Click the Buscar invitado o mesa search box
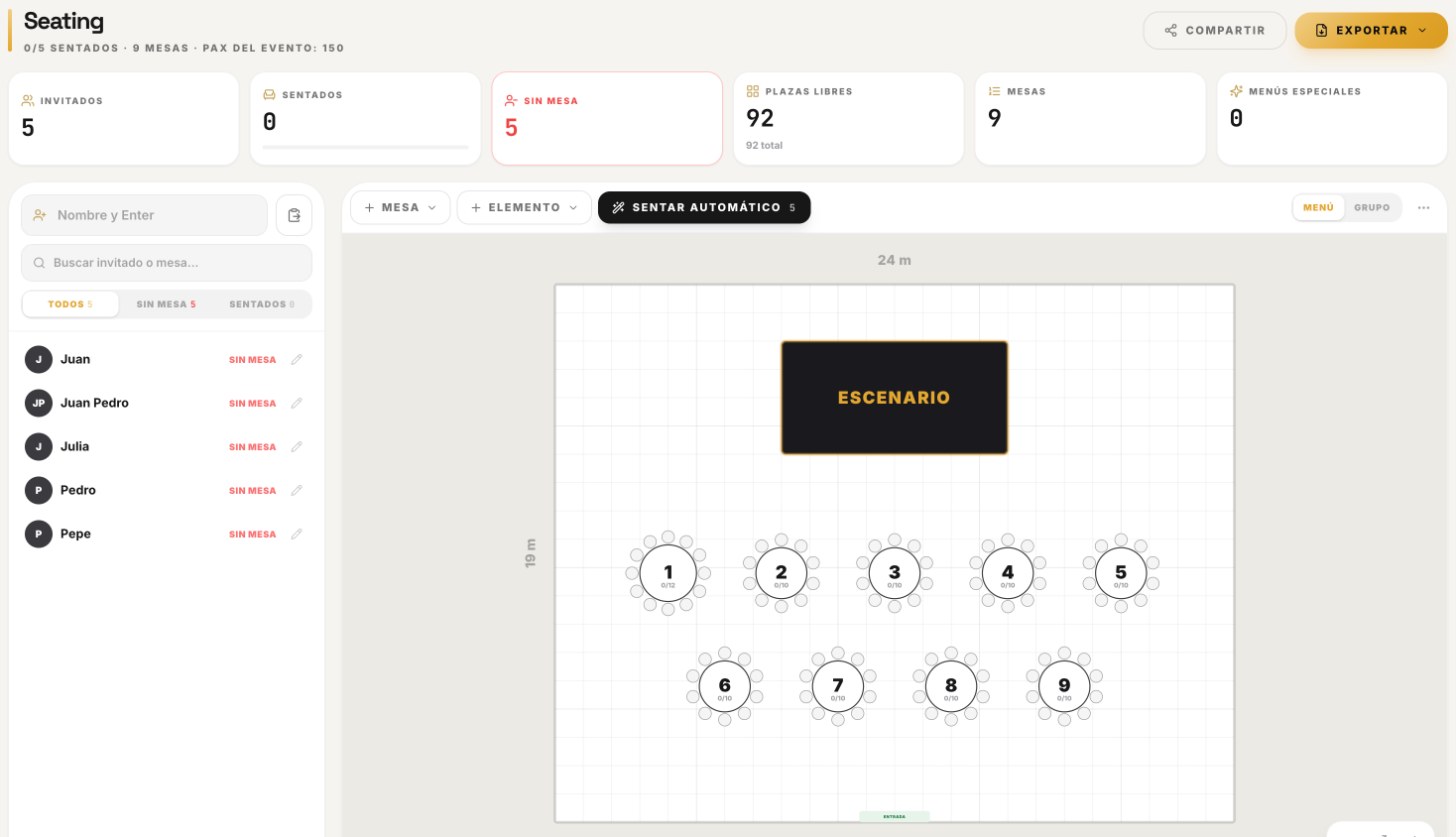The height and width of the screenshot is (837, 1456). (x=167, y=263)
